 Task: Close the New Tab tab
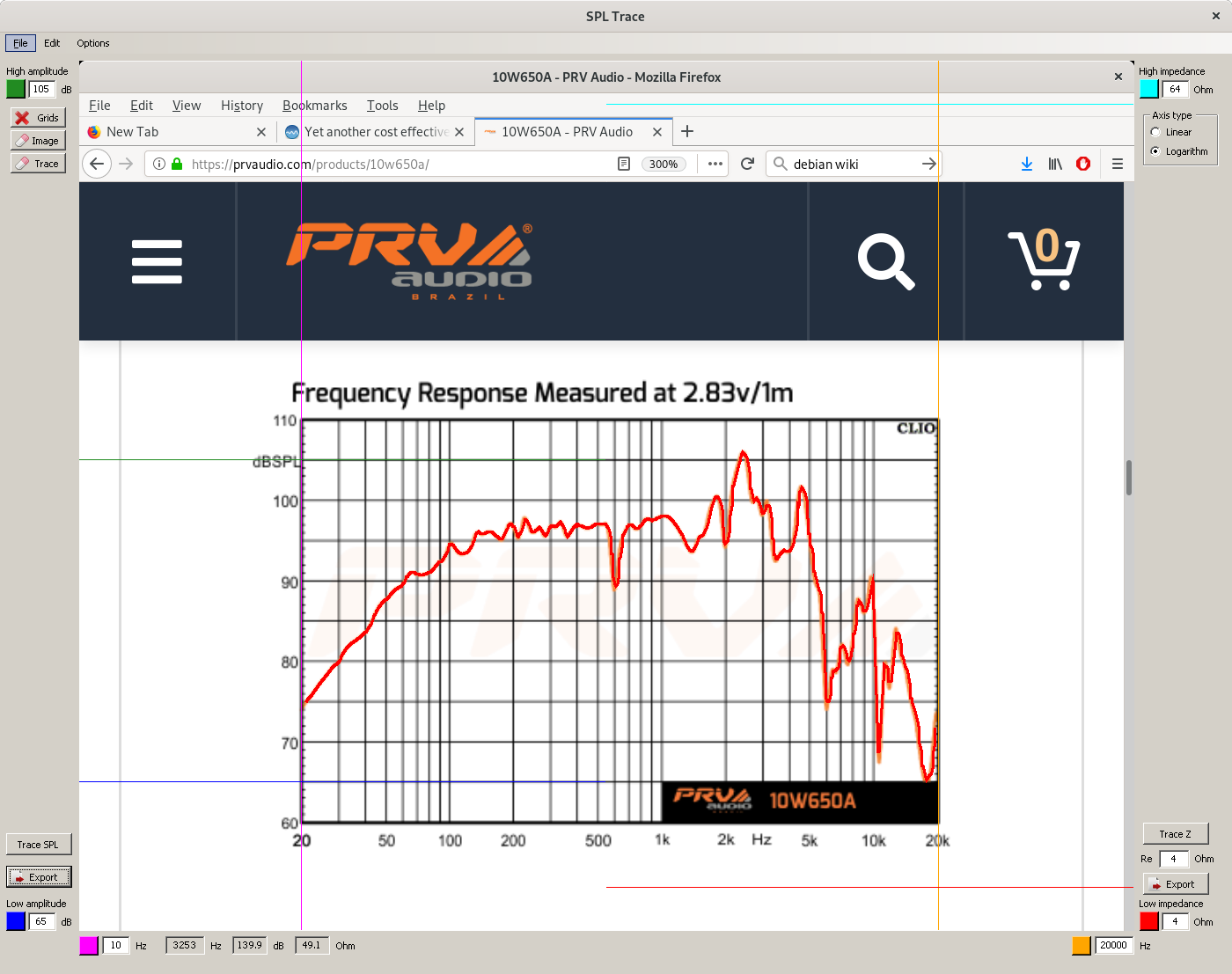[x=260, y=132]
